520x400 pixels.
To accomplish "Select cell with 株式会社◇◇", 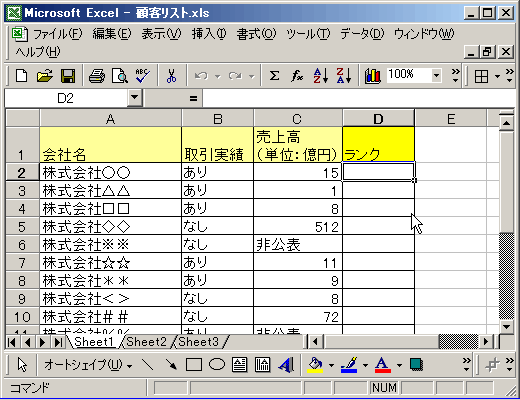I will 110,226.
